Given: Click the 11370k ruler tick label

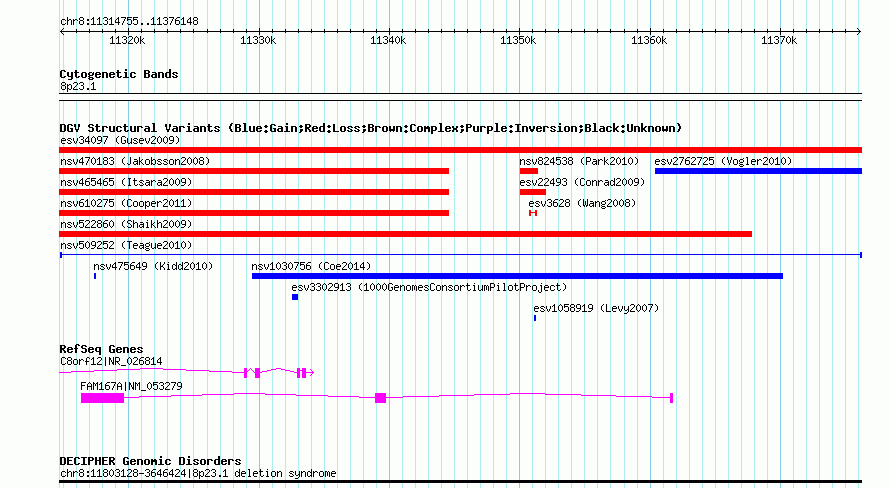Looking at the screenshot, I should 779,40.
